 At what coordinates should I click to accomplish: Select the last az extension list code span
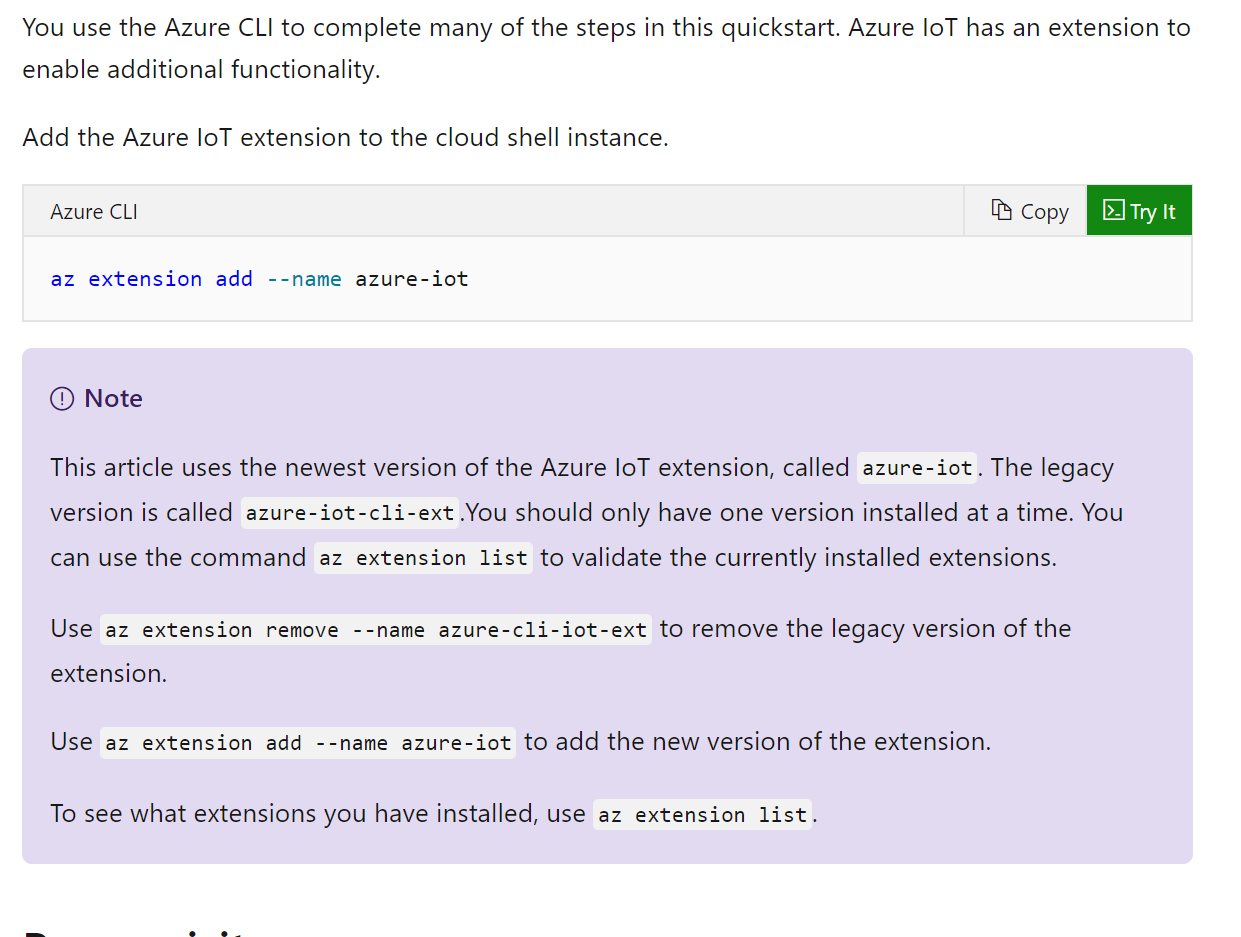pyautogui.click(x=702, y=814)
